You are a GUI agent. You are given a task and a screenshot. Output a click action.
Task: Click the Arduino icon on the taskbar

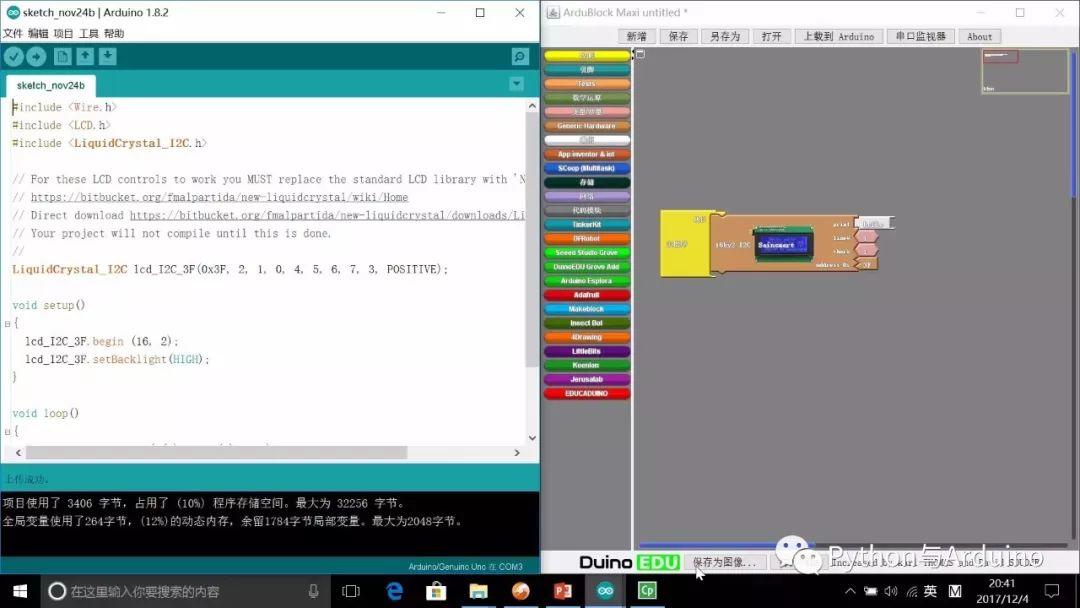click(x=605, y=591)
